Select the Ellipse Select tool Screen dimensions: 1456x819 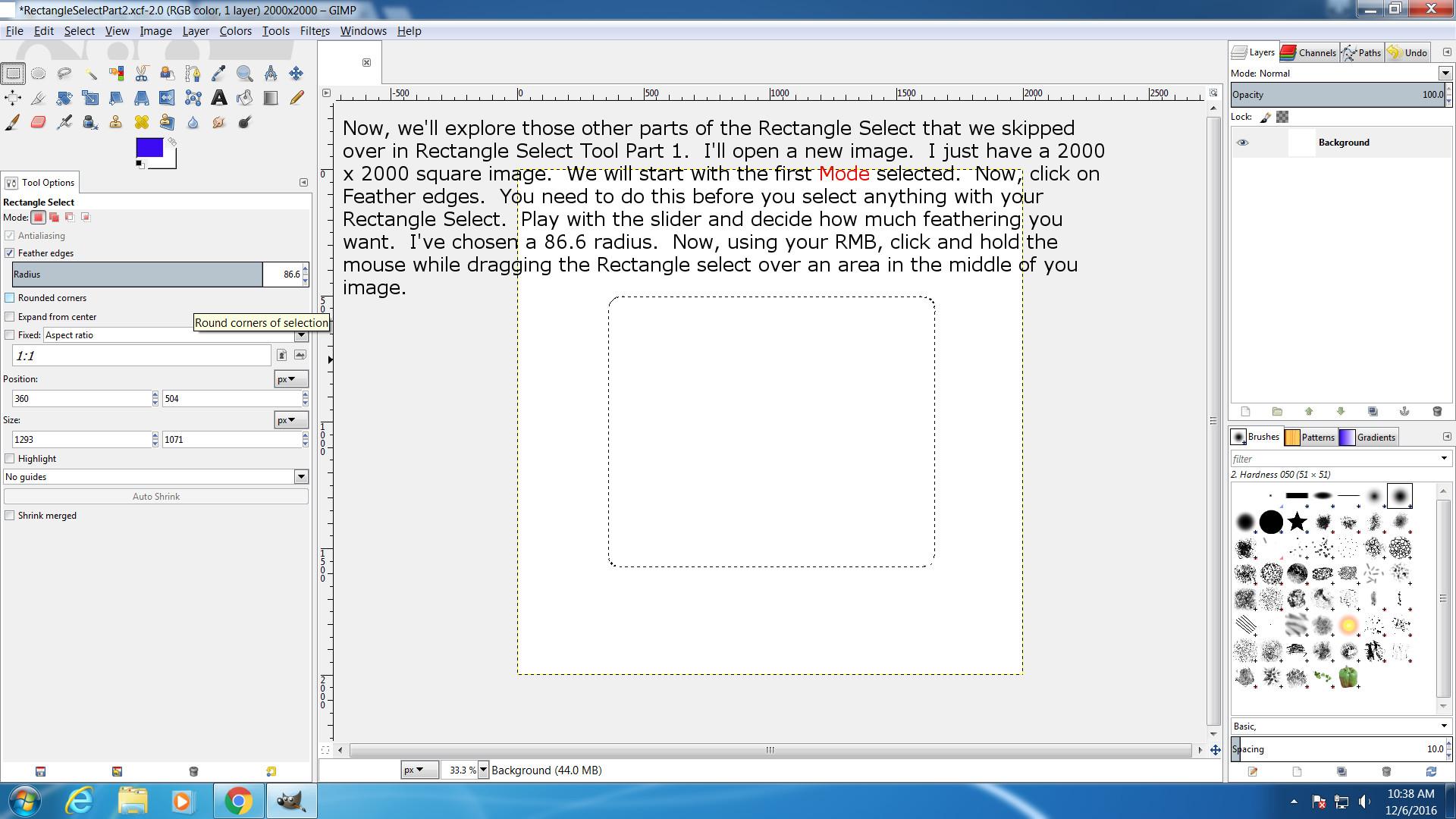point(39,74)
